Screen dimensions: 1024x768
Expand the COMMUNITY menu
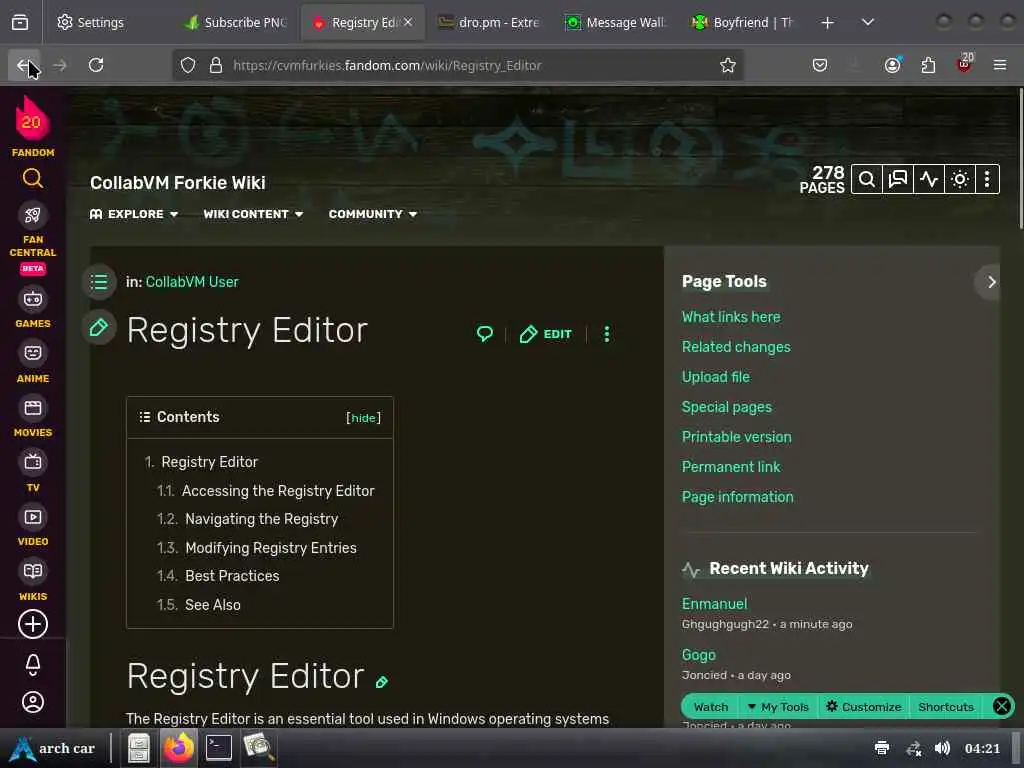(x=373, y=214)
